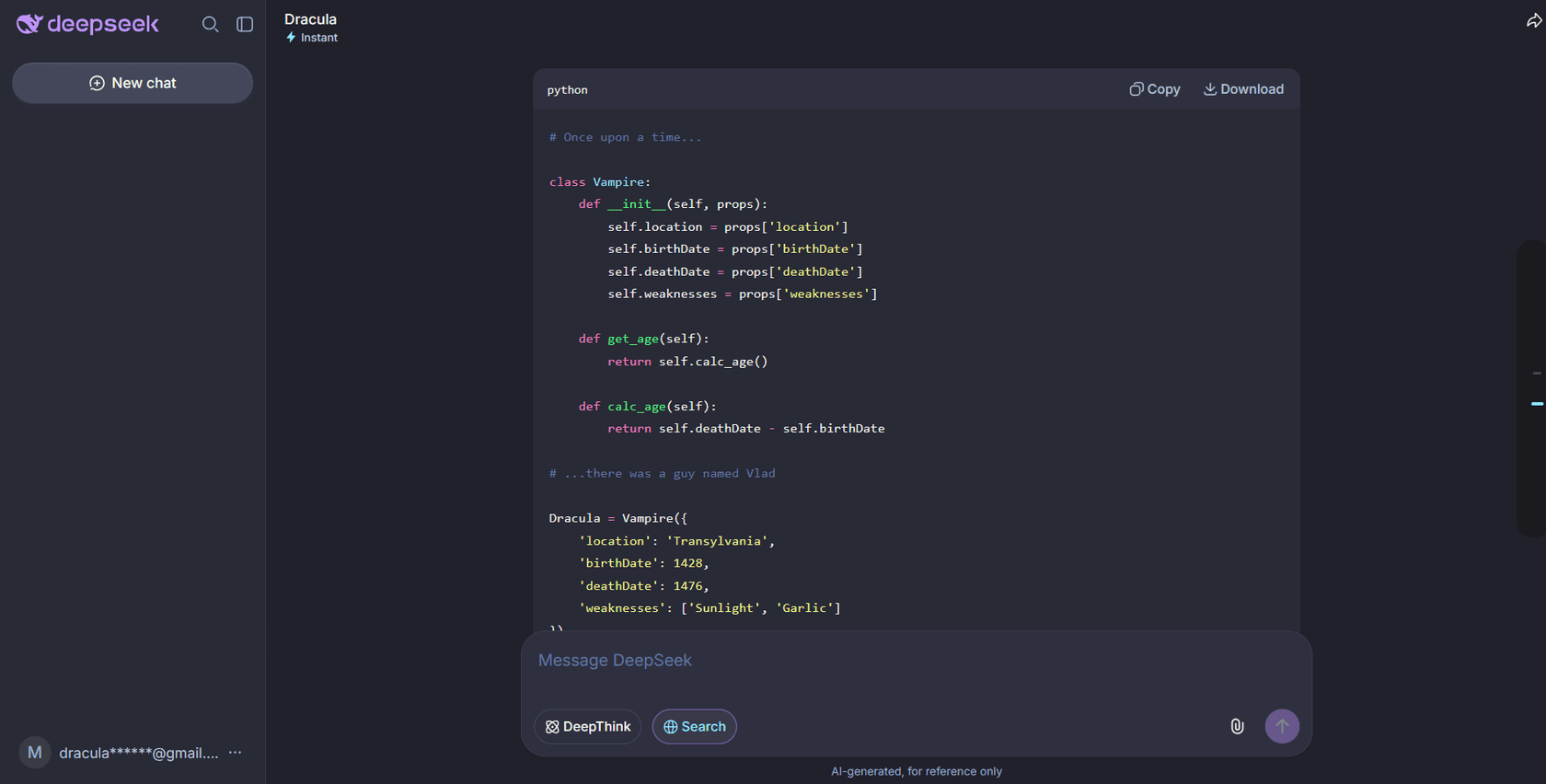Viewport: 1546px width, 784px height.
Task: Download the python code block
Action: (x=1243, y=89)
